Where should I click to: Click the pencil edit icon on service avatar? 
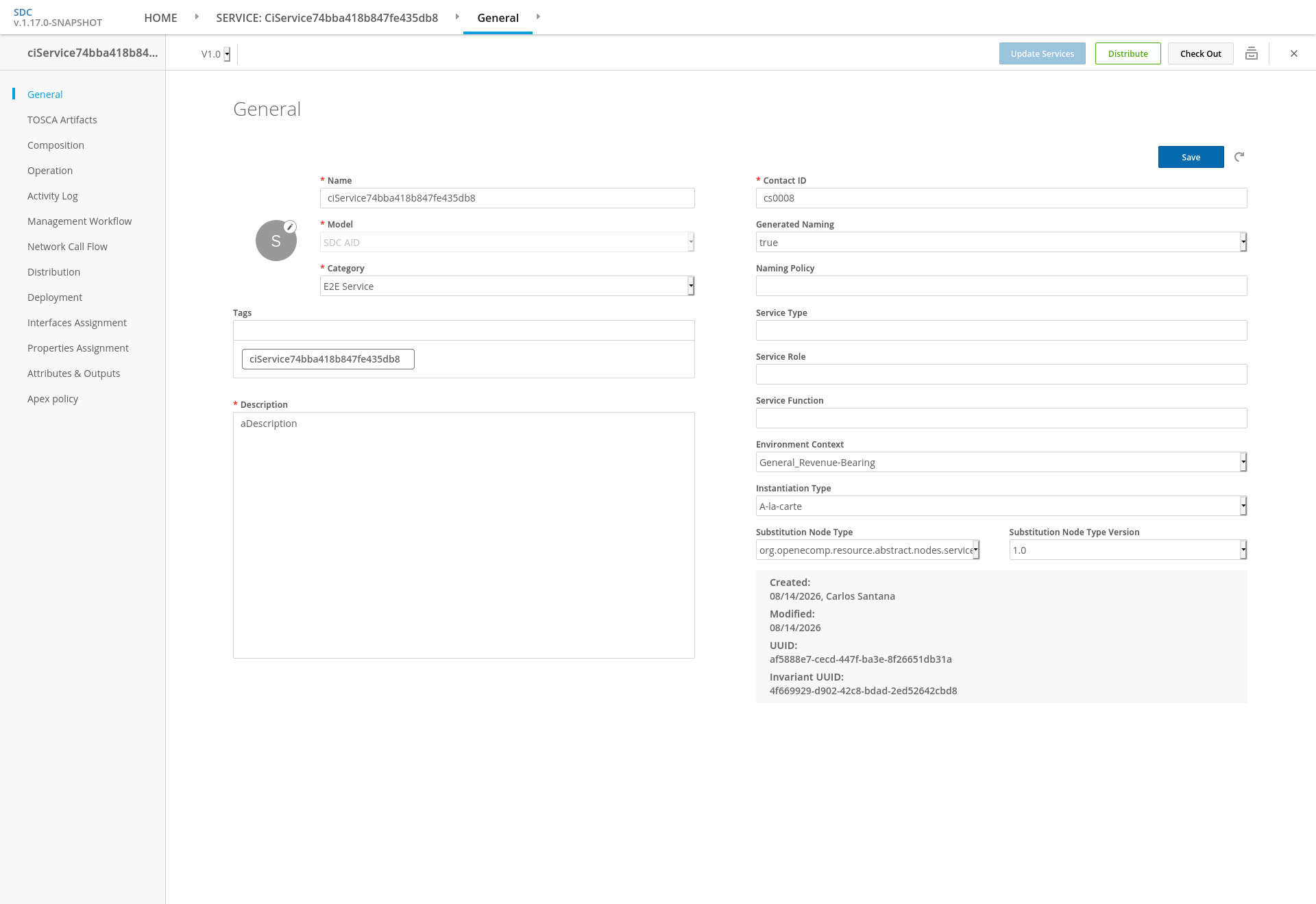click(291, 227)
